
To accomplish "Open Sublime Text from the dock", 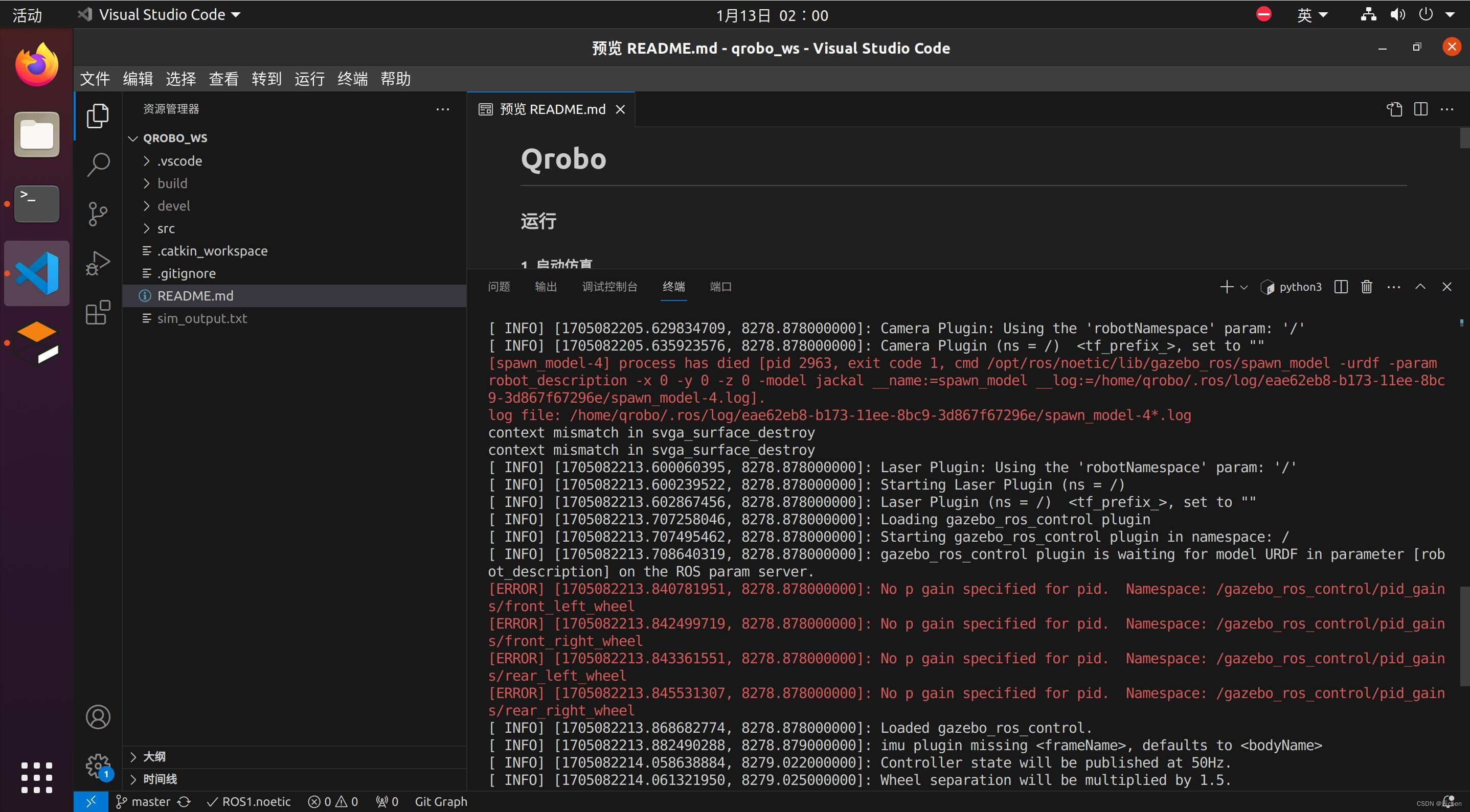I will (x=36, y=343).
